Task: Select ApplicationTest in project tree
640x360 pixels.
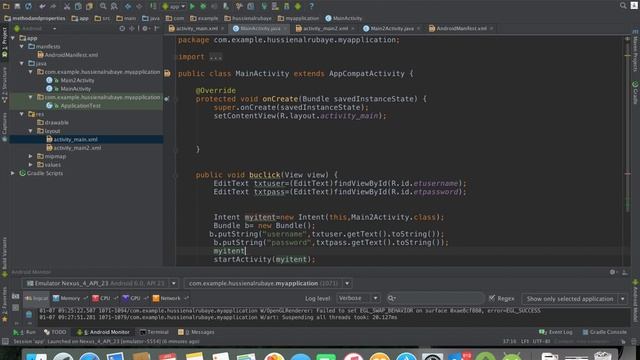Action: click(x=80, y=106)
